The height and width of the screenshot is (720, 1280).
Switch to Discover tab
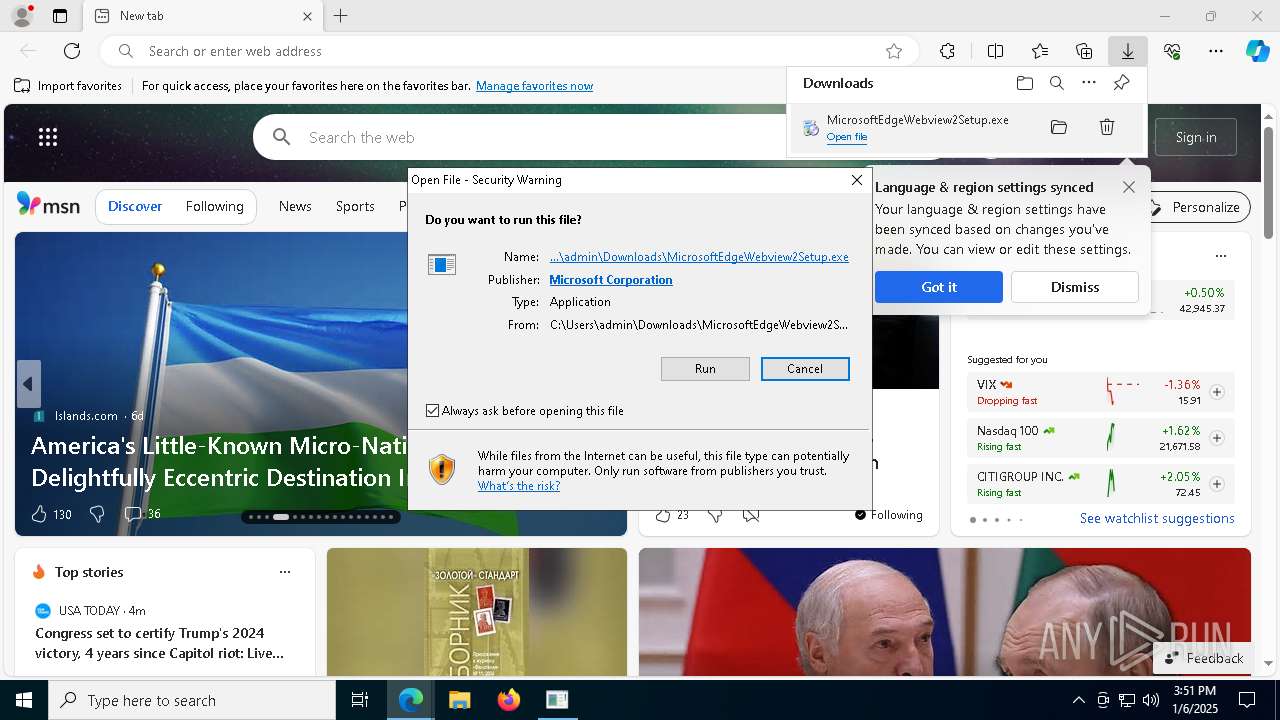[x=135, y=206]
